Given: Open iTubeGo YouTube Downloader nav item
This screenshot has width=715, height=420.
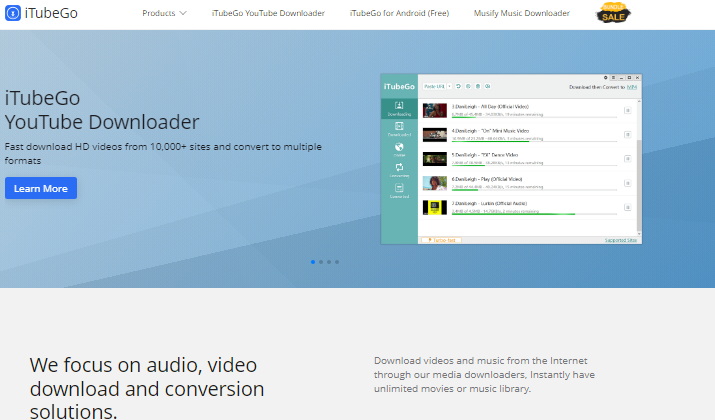Looking at the screenshot, I should [x=268, y=13].
